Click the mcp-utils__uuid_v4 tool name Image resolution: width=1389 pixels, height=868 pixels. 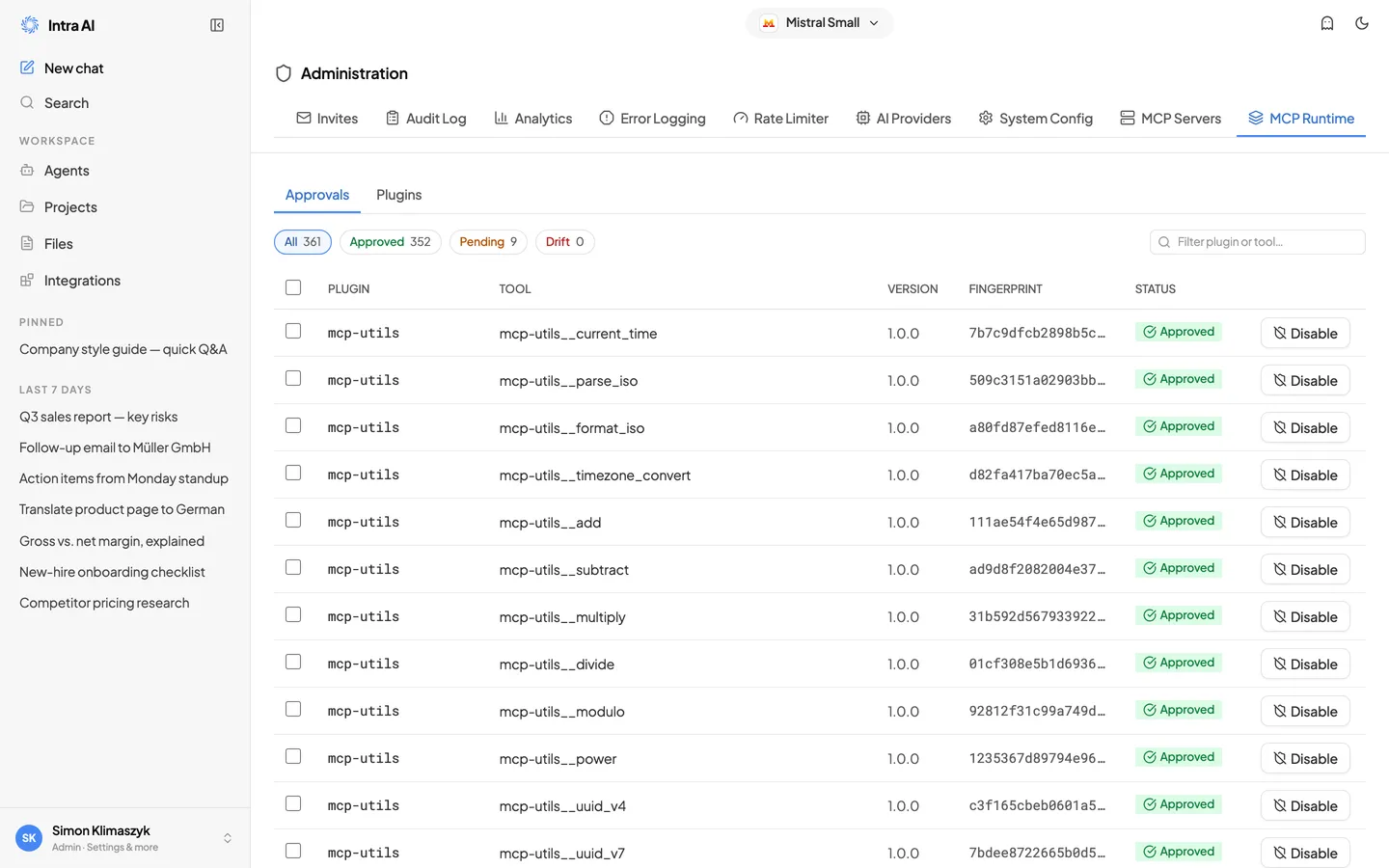[562, 806]
